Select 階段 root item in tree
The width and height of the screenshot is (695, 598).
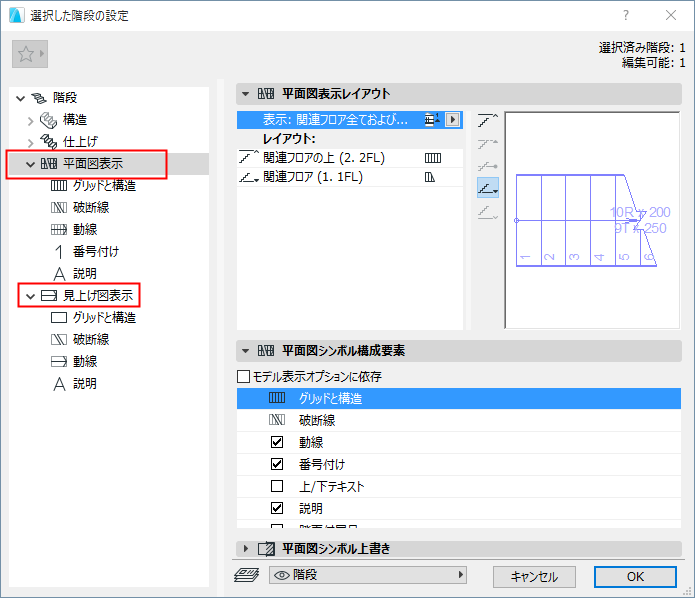(65, 98)
